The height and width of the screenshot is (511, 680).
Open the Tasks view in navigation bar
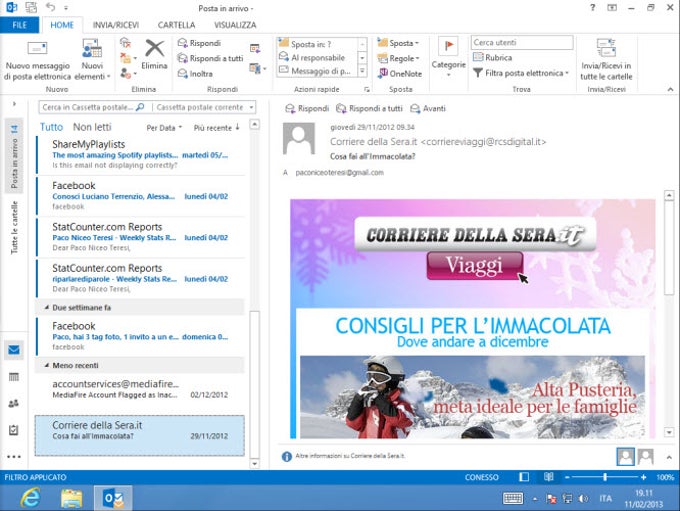(x=14, y=430)
